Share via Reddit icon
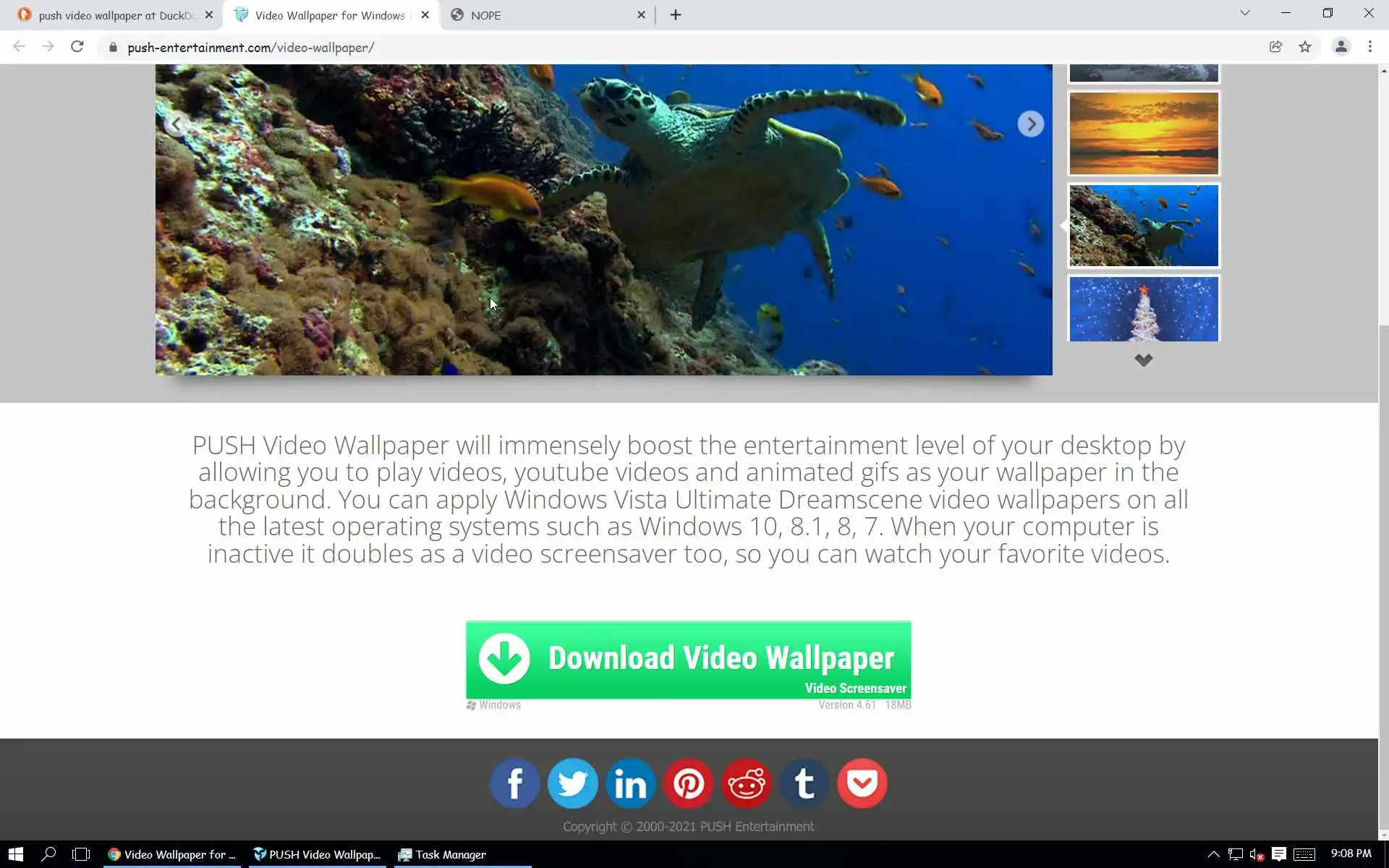Image resolution: width=1389 pixels, height=868 pixels. (x=746, y=783)
